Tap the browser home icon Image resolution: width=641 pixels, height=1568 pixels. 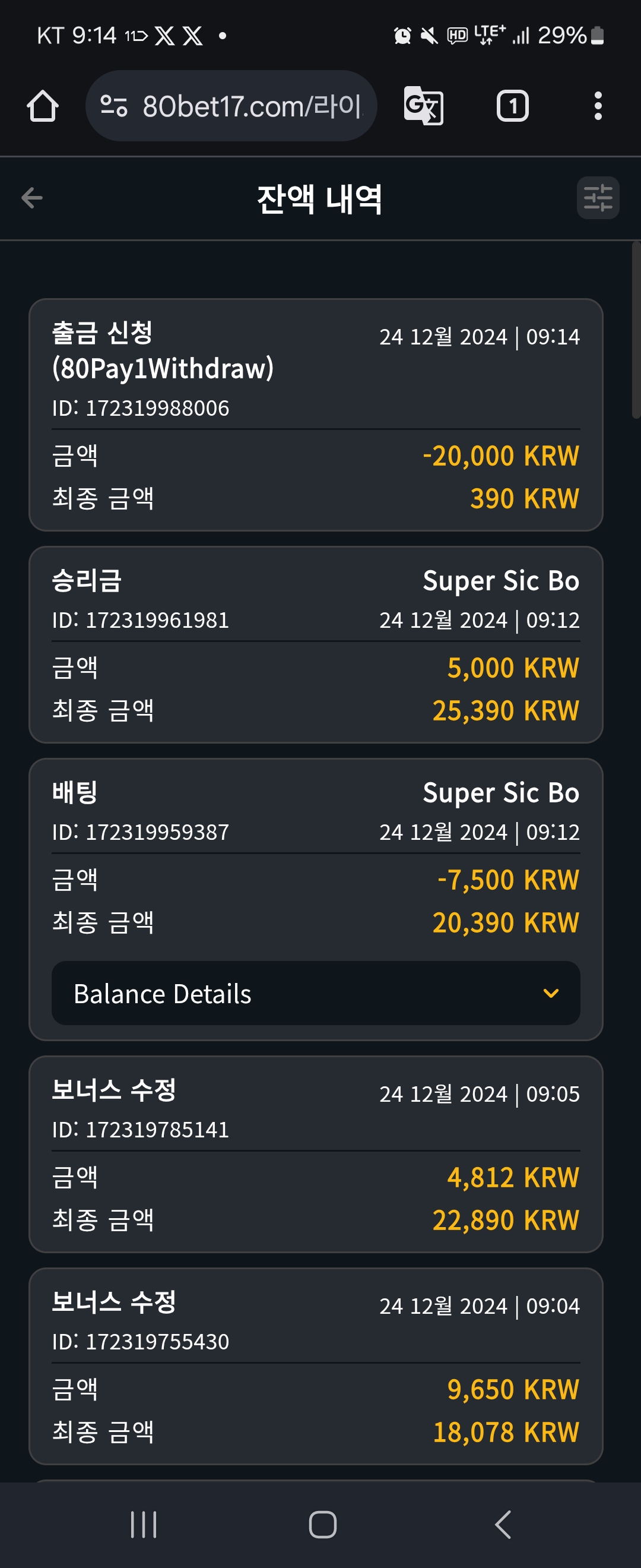pyautogui.click(x=43, y=106)
